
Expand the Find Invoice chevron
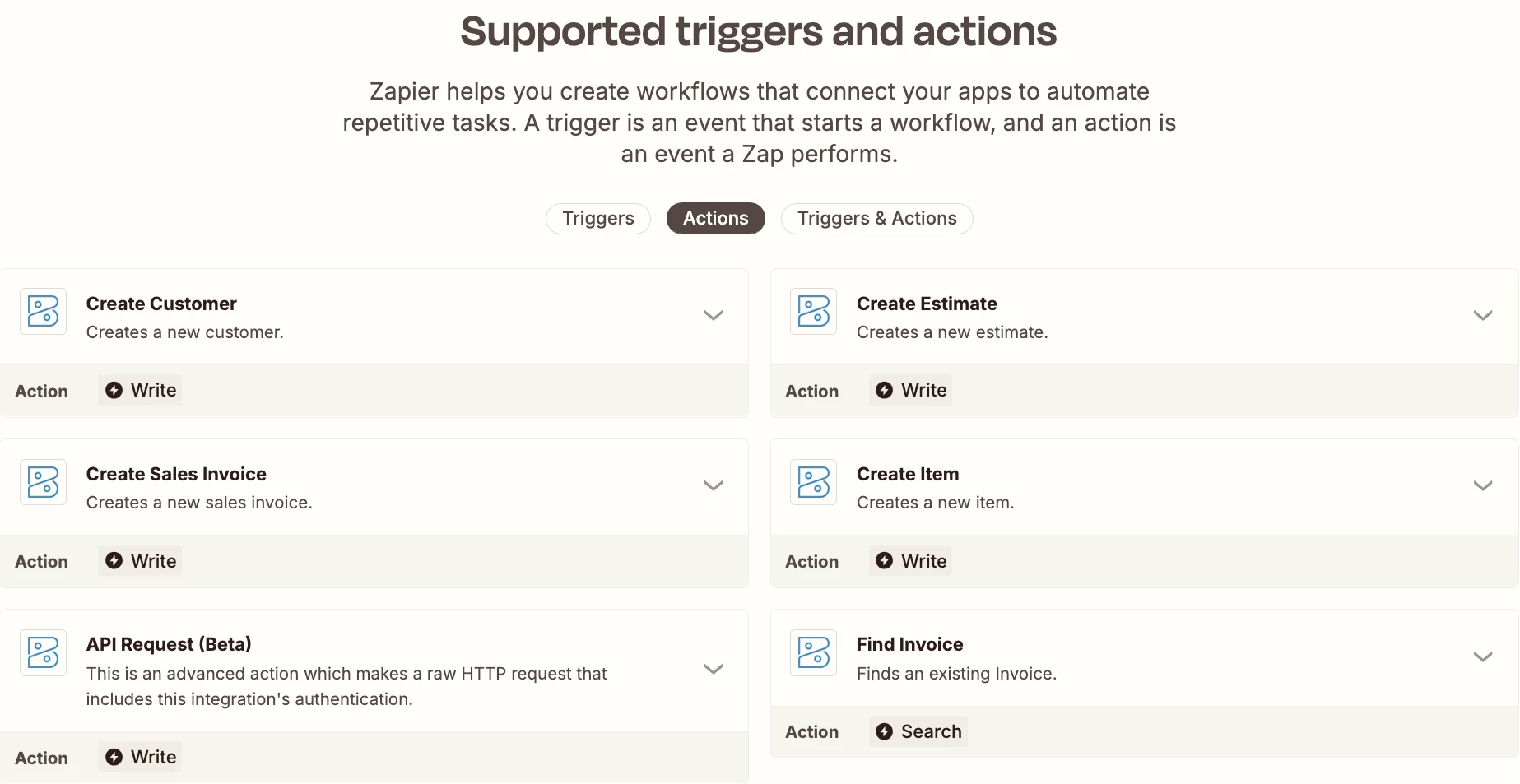click(x=1483, y=656)
